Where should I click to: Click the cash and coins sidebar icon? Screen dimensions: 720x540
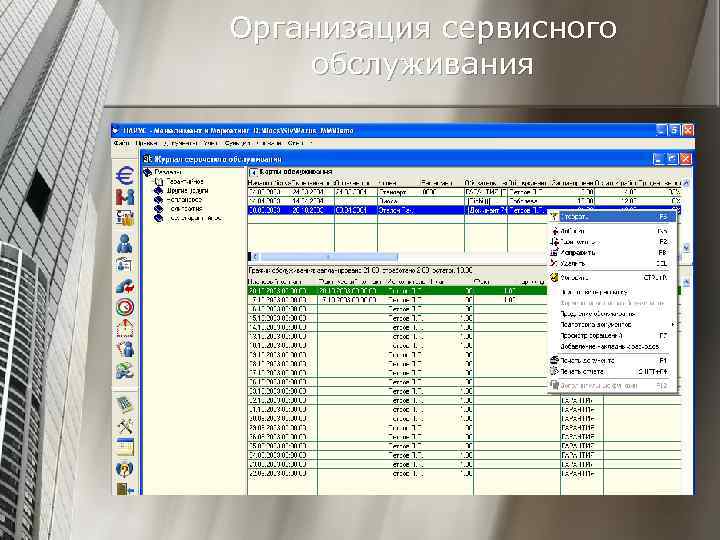(124, 218)
